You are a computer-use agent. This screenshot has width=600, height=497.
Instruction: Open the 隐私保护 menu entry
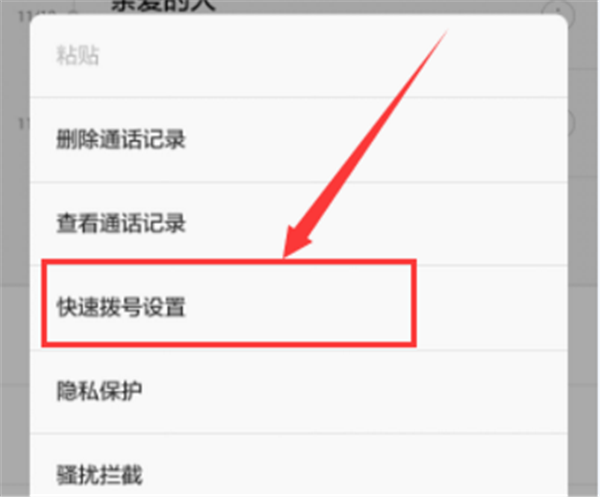tap(298, 391)
